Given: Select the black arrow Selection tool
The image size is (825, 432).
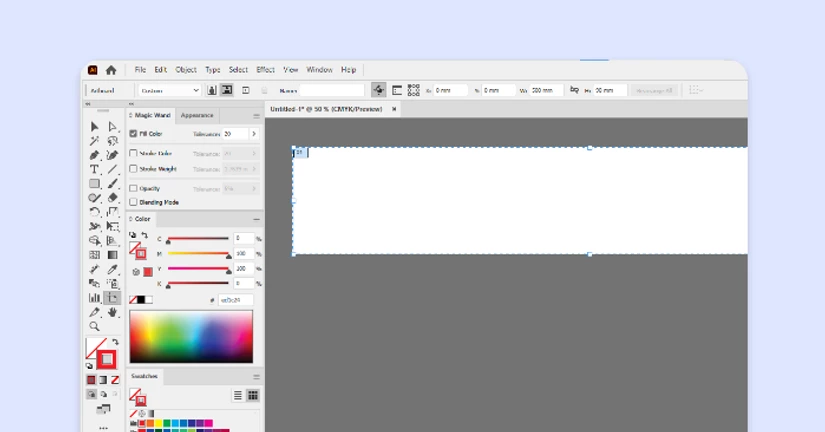Looking at the screenshot, I should pos(94,127).
